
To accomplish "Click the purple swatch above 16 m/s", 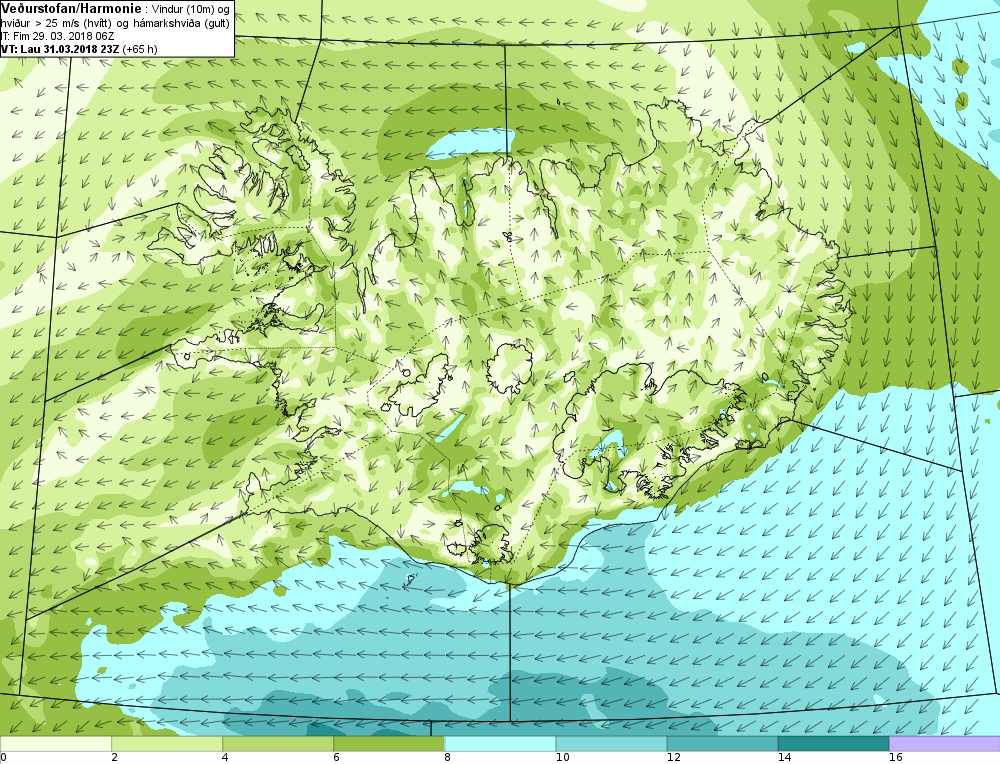I will [x=945, y=744].
